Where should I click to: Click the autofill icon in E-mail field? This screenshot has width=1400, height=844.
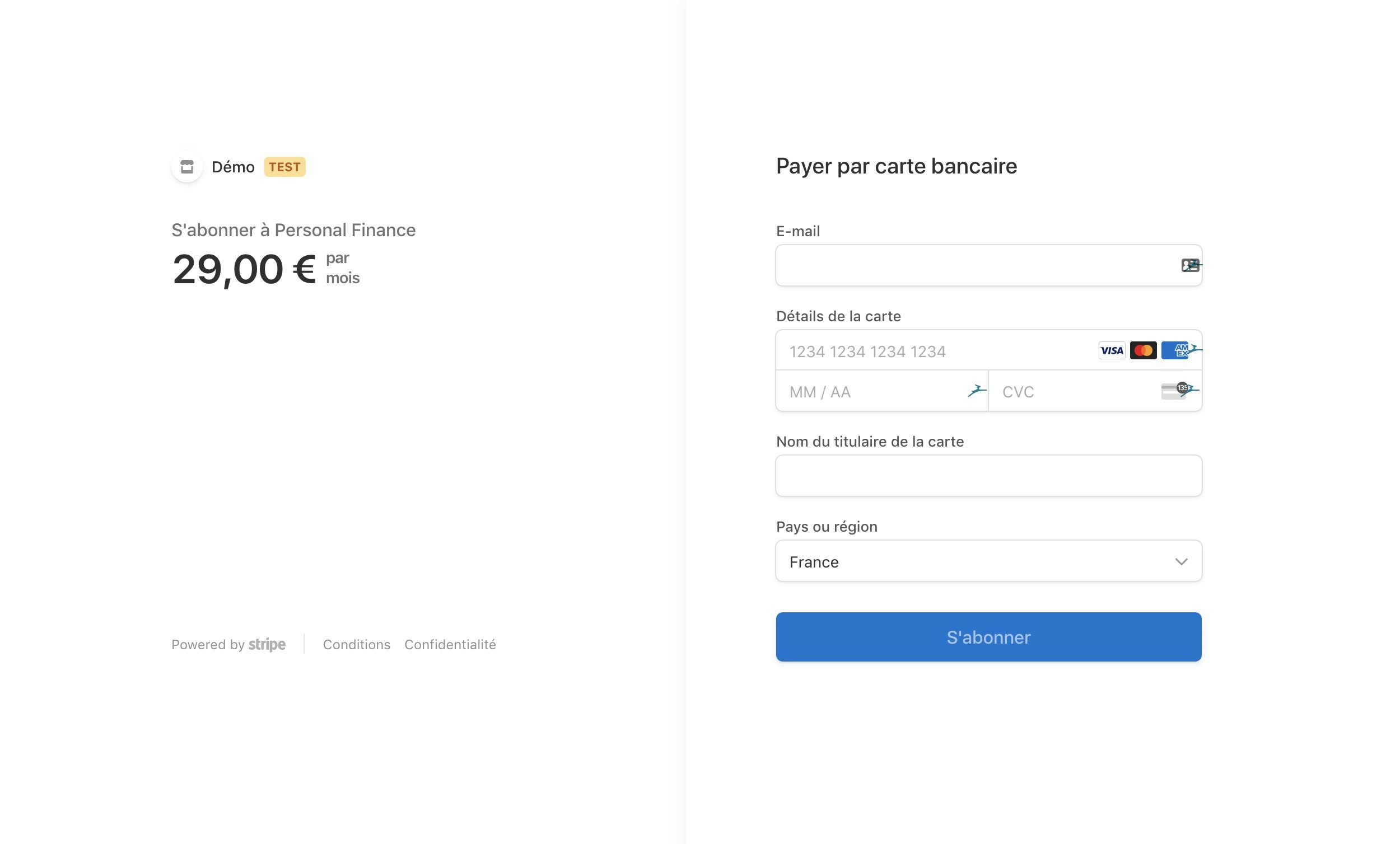point(1190,265)
